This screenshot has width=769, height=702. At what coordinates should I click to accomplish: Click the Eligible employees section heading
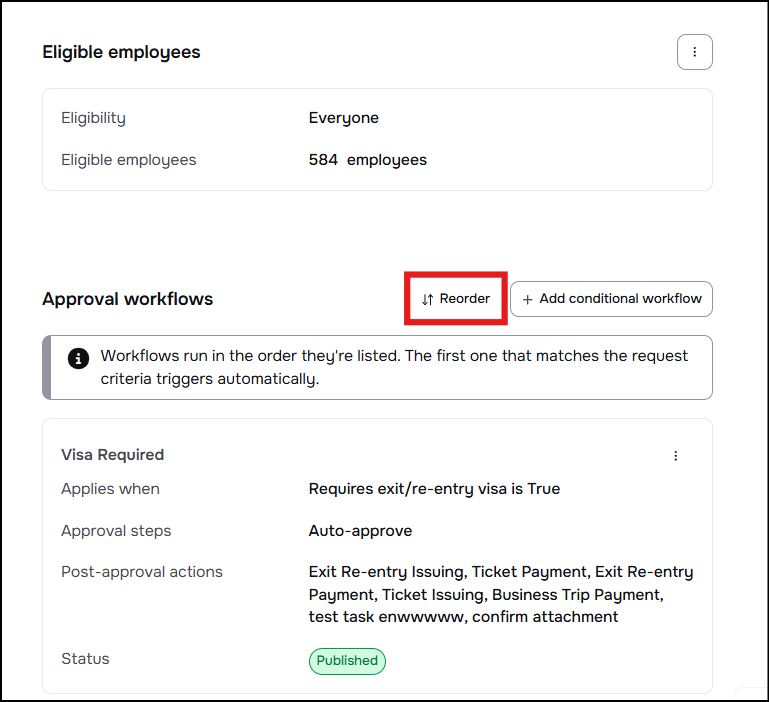(x=121, y=52)
